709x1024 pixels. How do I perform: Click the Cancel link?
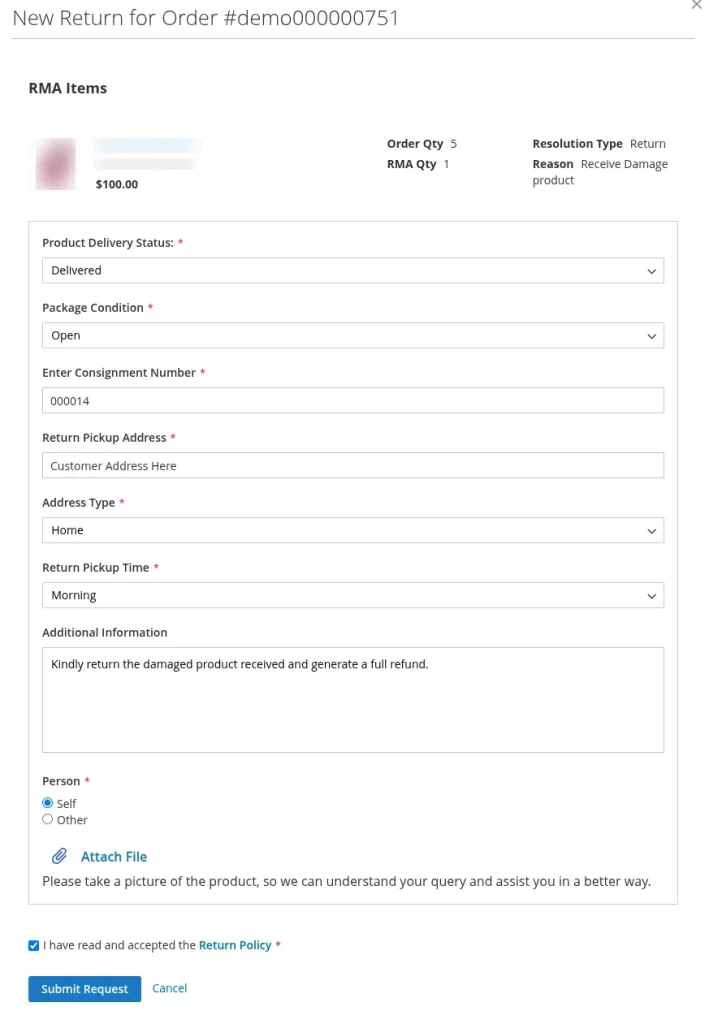click(169, 988)
